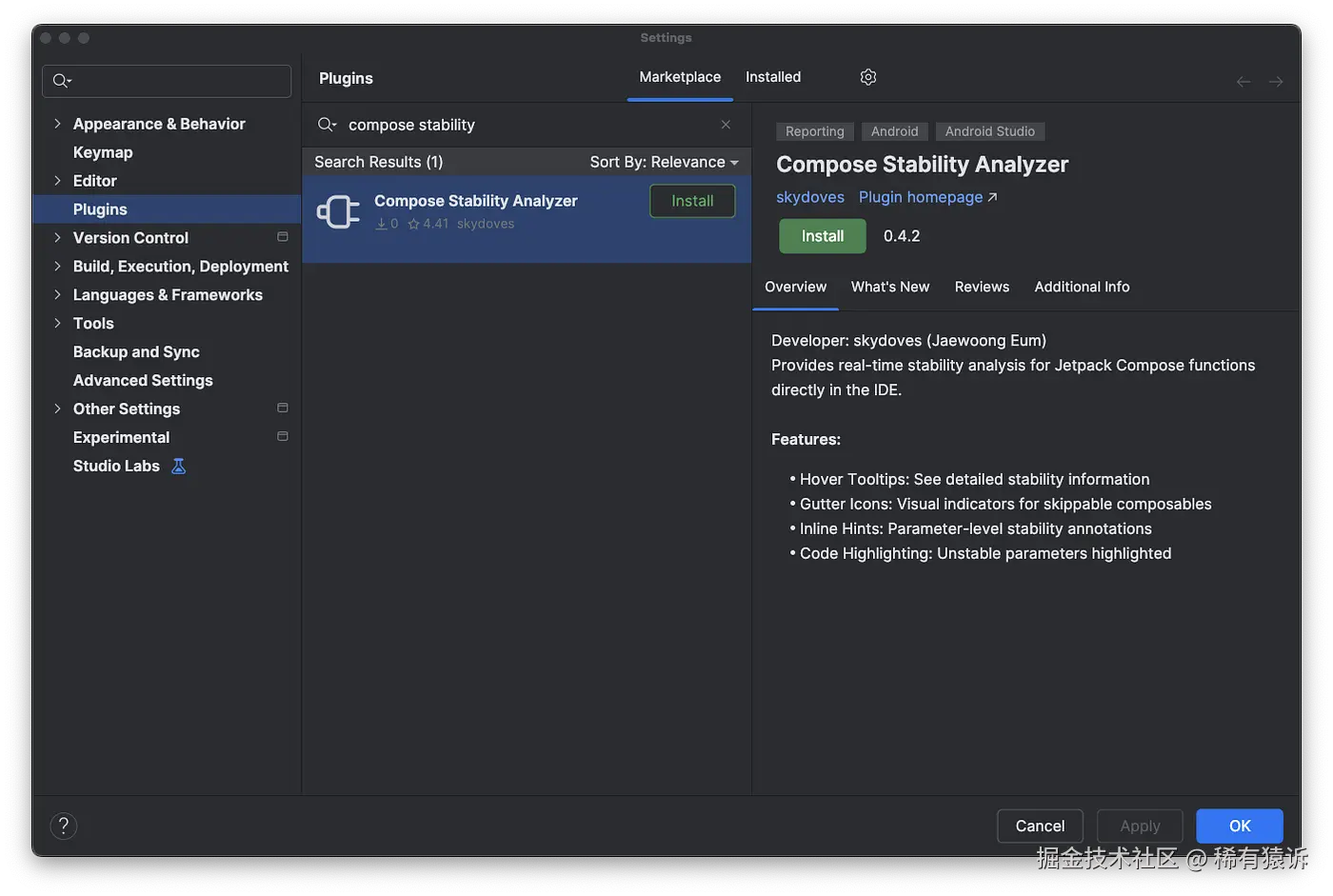Clear the compose stability search text
This screenshot has width=1333, height=896.
[x=726, y=125]
